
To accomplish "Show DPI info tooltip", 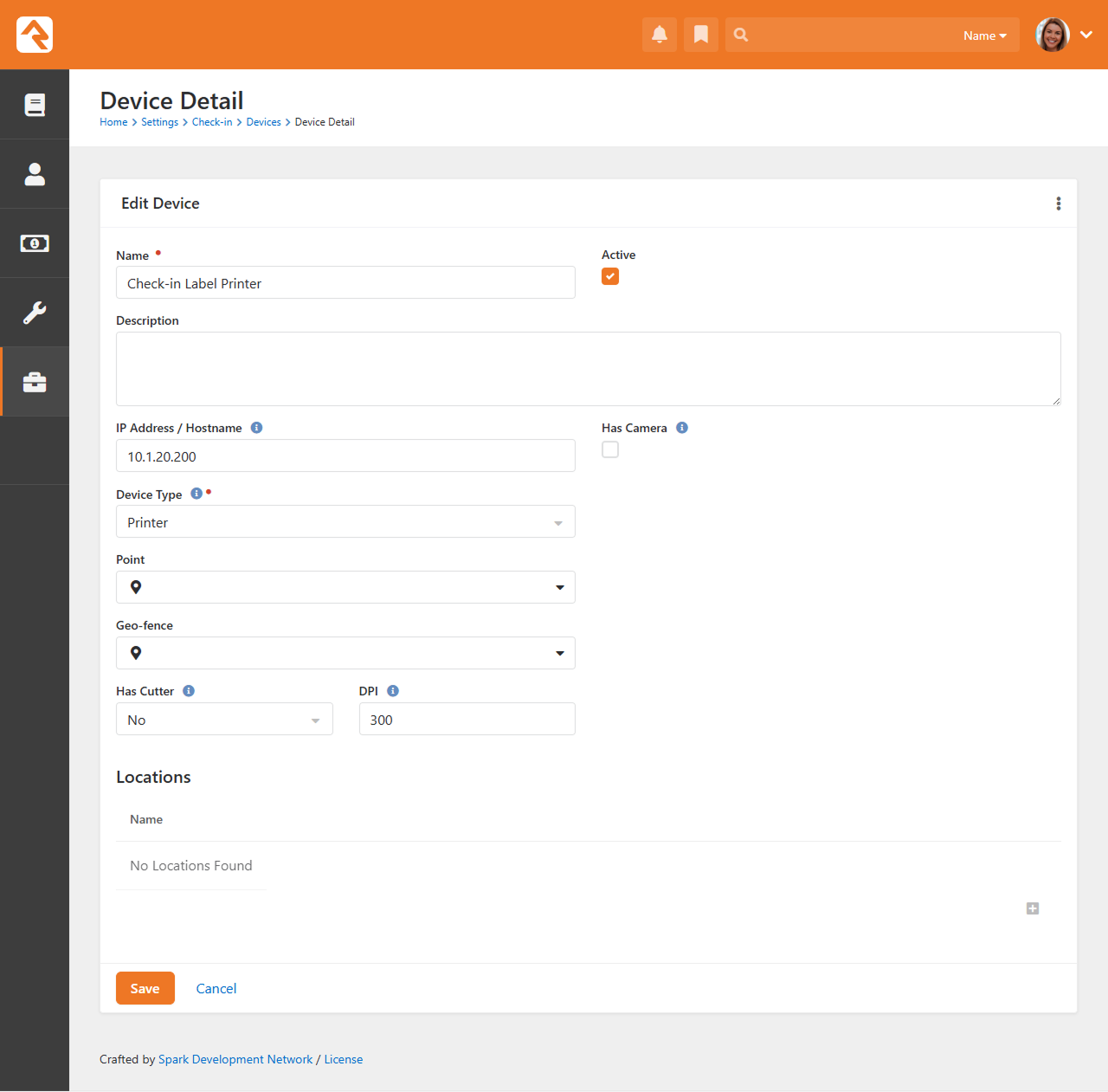I will [x=393, y=691].
